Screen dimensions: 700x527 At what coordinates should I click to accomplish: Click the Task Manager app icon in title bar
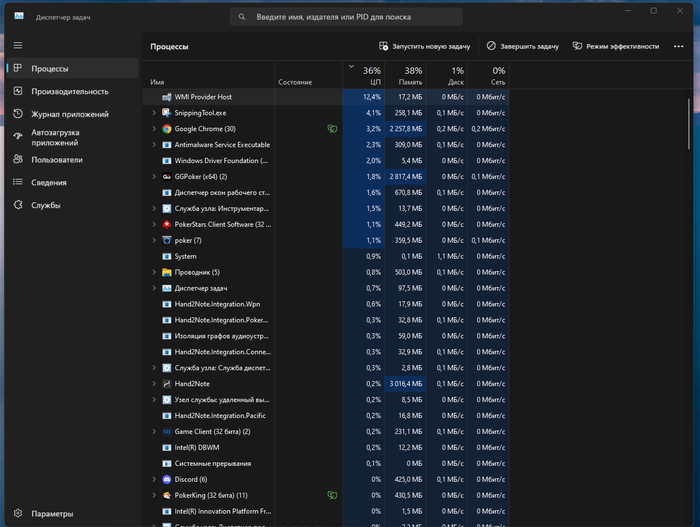pos(19,17)
